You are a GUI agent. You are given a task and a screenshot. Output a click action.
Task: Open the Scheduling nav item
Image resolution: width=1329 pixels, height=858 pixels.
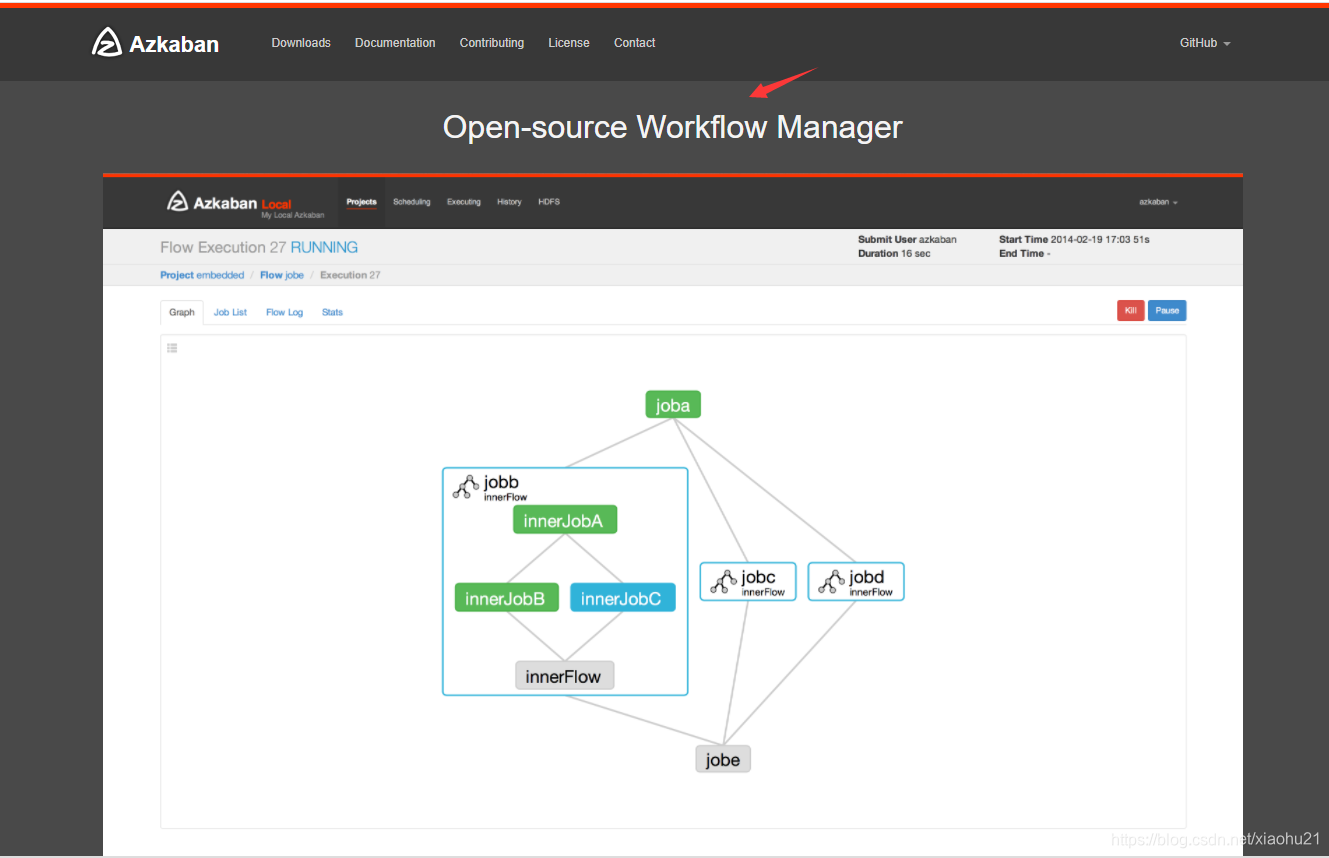tap(411, 202)
